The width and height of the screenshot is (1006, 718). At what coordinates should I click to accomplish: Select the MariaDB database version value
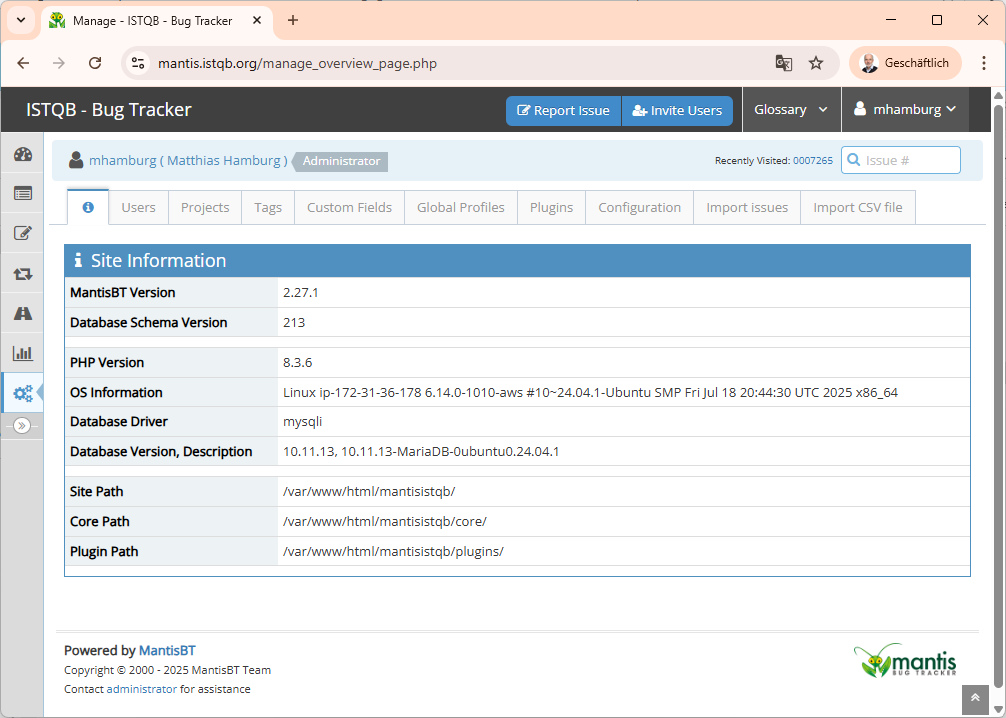(421, 452)
